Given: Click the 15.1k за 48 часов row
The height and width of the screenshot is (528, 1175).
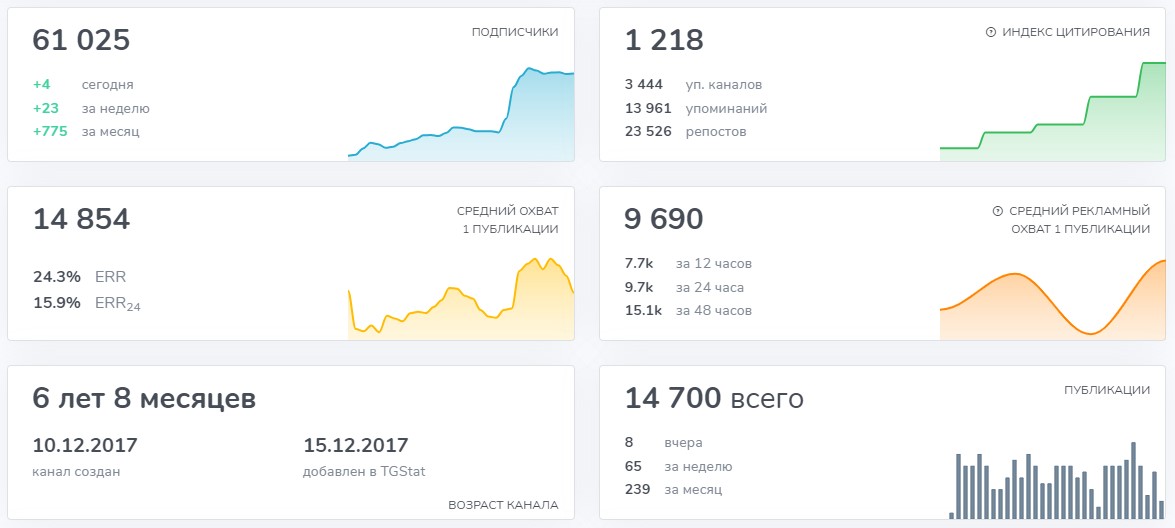Looking at the screenshot, I should click(688, 310).
